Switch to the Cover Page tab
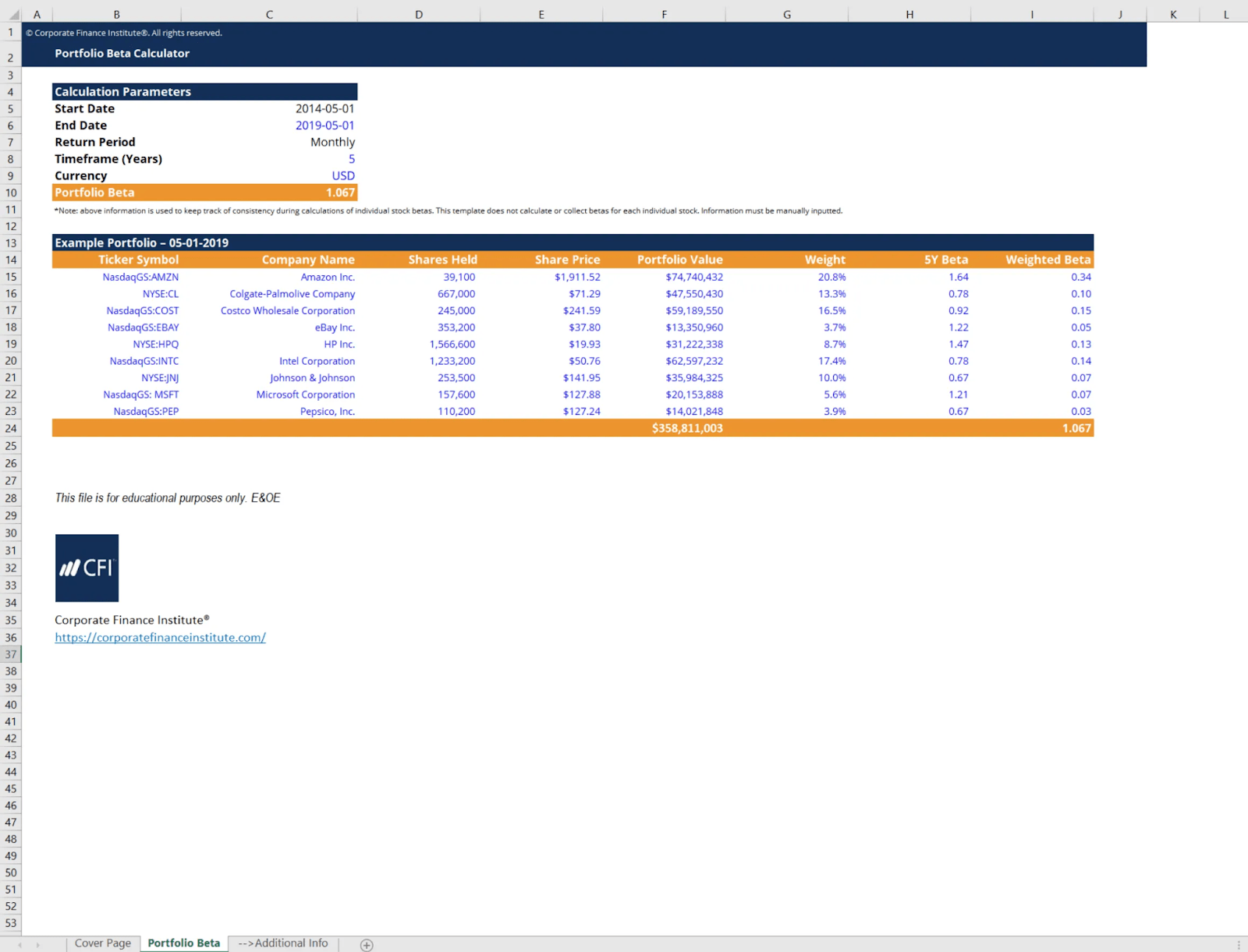 coord(102,943)
